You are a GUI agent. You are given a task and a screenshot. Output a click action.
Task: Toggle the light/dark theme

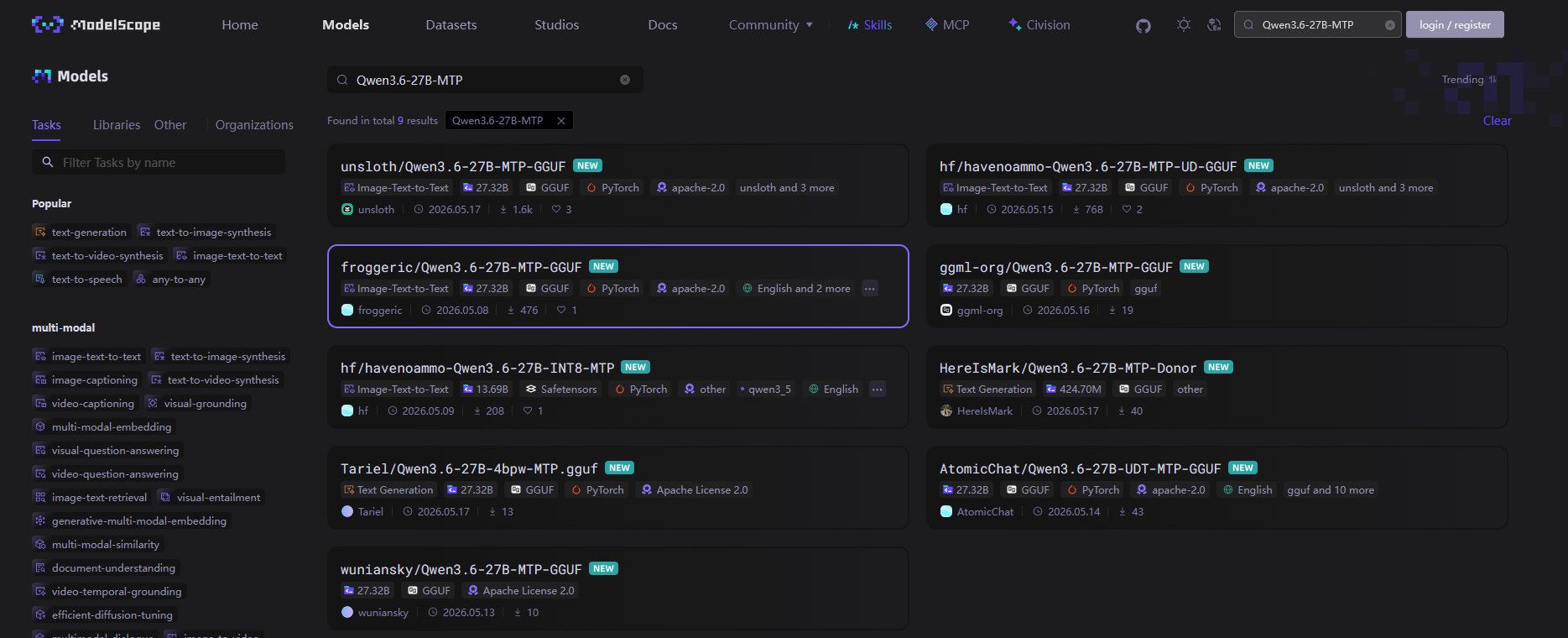click(1184, 25)
